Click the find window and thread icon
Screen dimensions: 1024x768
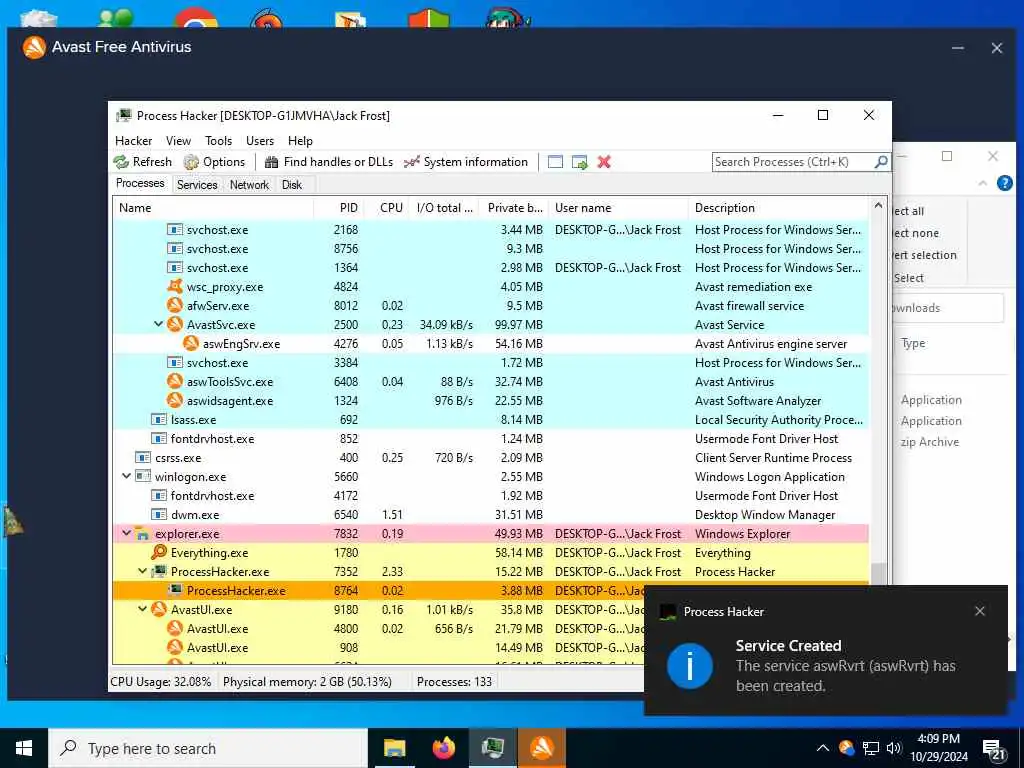click(579, 162)
